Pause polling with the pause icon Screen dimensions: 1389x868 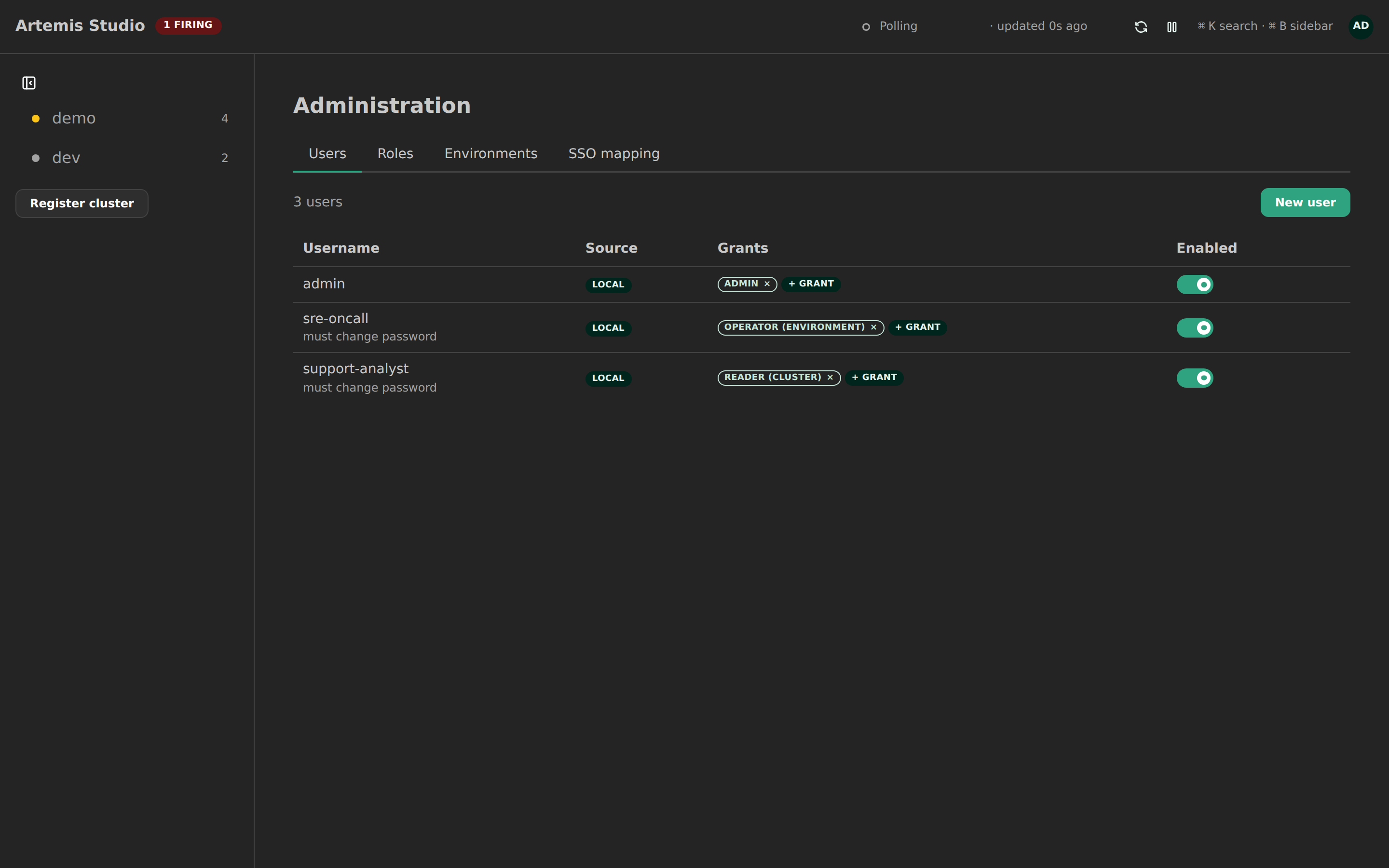(x=1171, y=27)
